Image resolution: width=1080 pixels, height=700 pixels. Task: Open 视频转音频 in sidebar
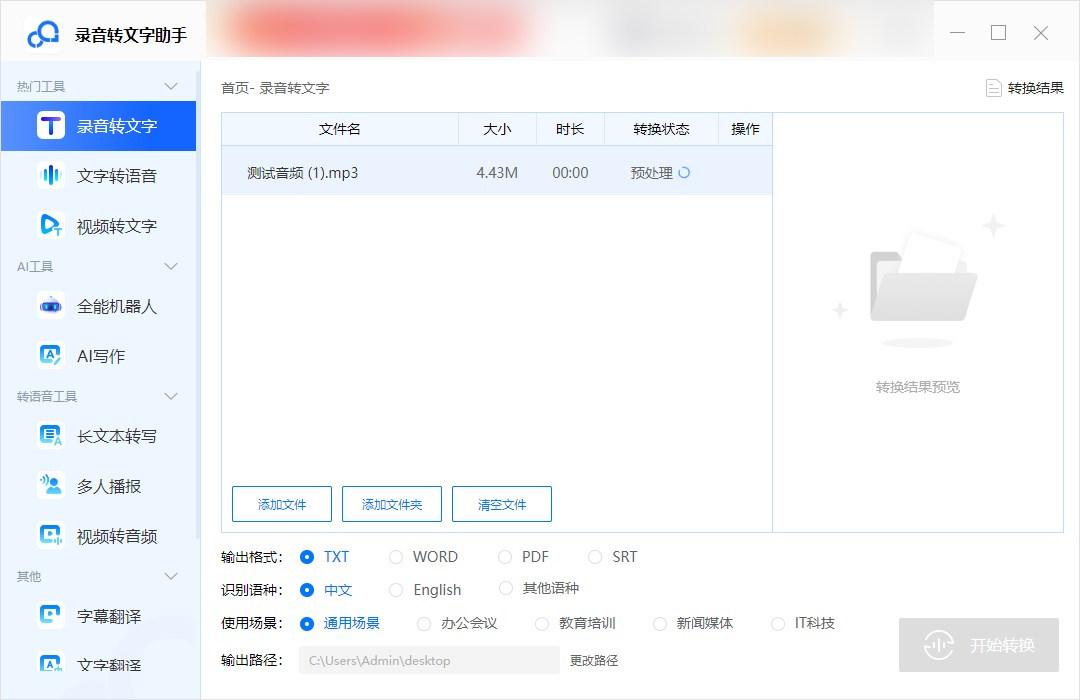98,535
